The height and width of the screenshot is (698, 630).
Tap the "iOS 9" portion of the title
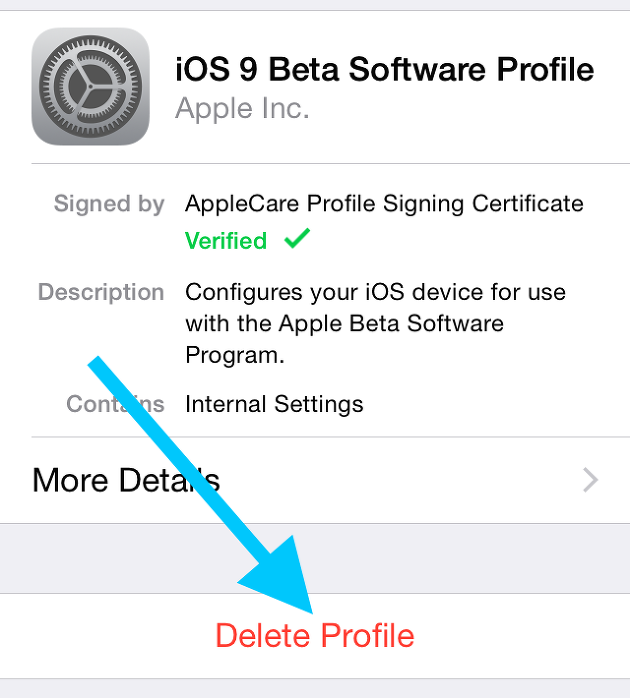point(216,69)
